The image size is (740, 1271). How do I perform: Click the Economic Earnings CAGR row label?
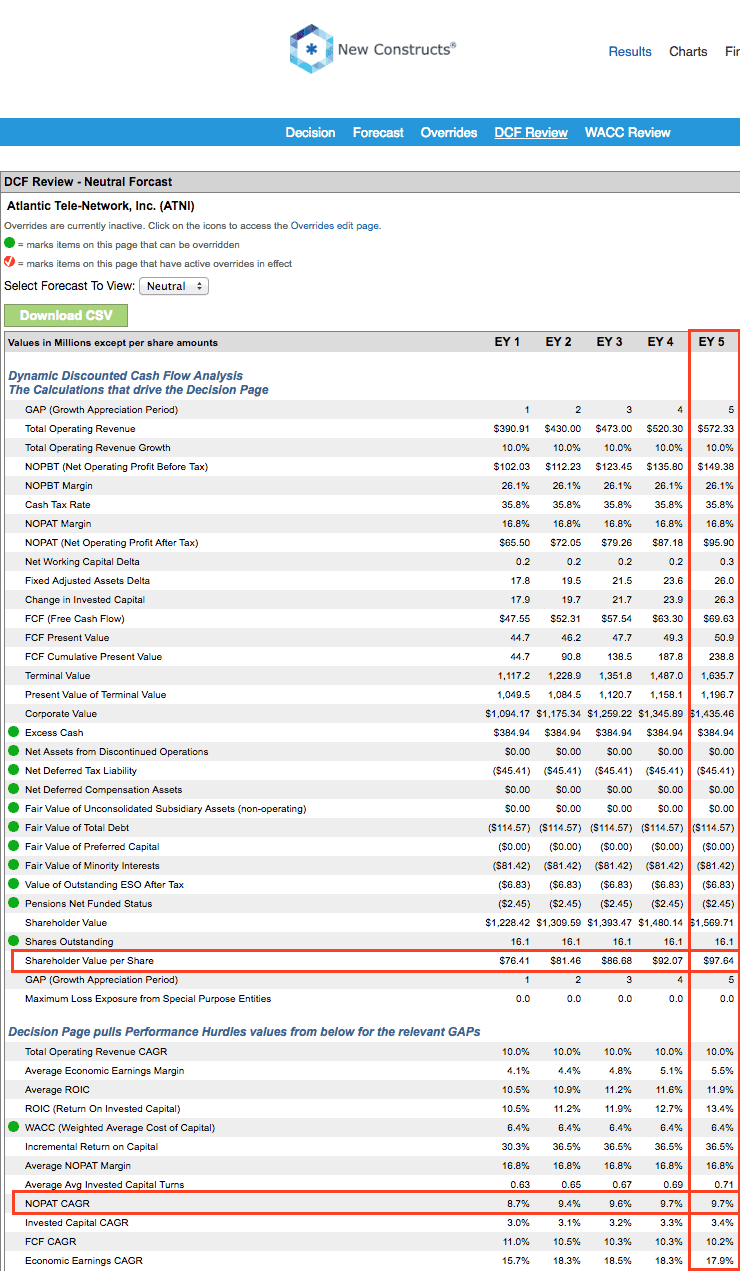click(x=84, y=1260)
